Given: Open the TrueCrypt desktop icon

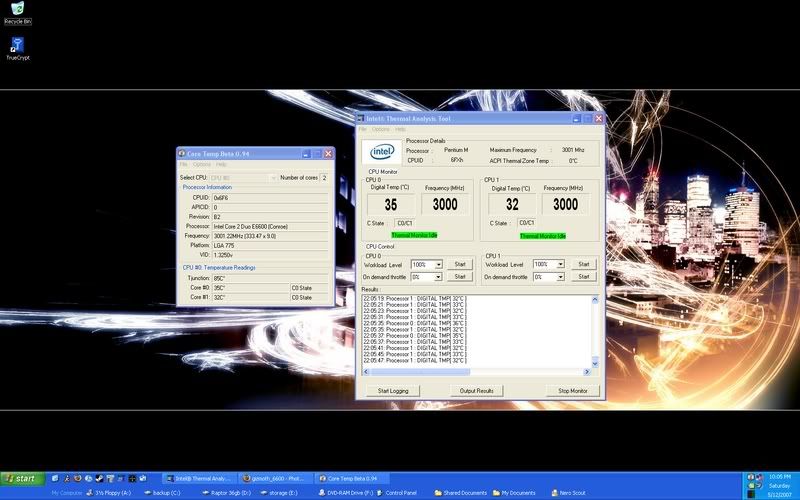Looking at the screenshot, I should tap(17, 46).
